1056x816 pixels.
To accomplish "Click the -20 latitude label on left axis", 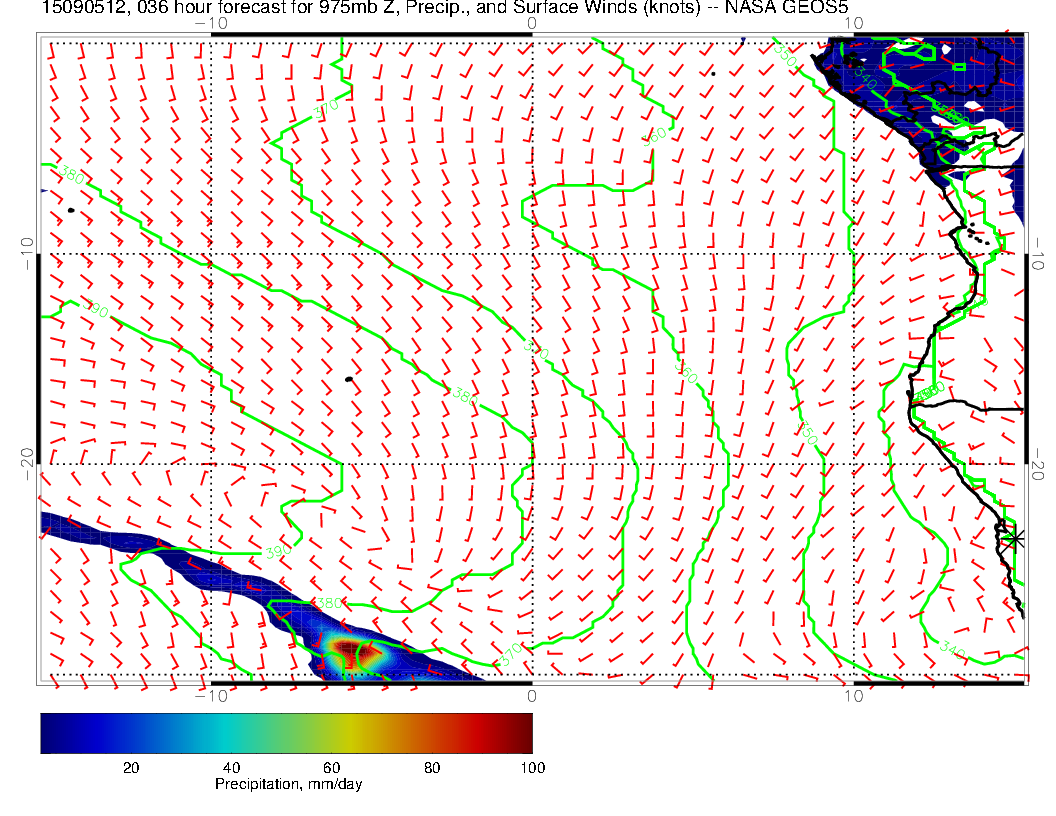I will click(27, 464).
